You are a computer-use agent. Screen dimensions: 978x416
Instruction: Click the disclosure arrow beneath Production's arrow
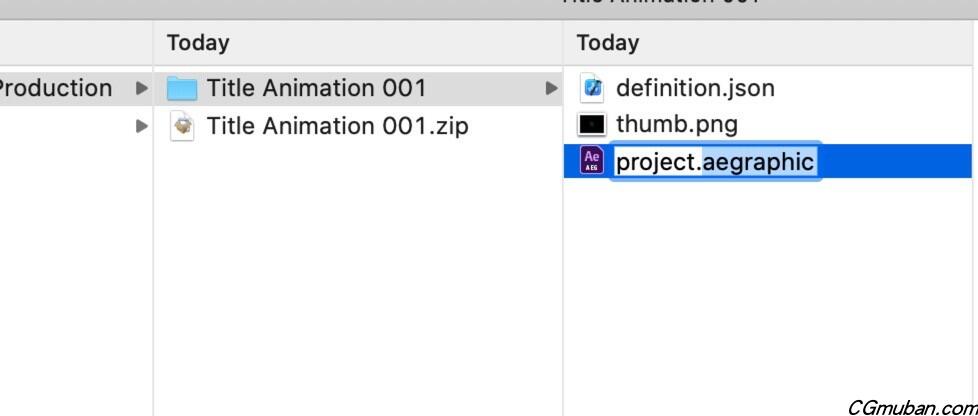click(141, 126)
